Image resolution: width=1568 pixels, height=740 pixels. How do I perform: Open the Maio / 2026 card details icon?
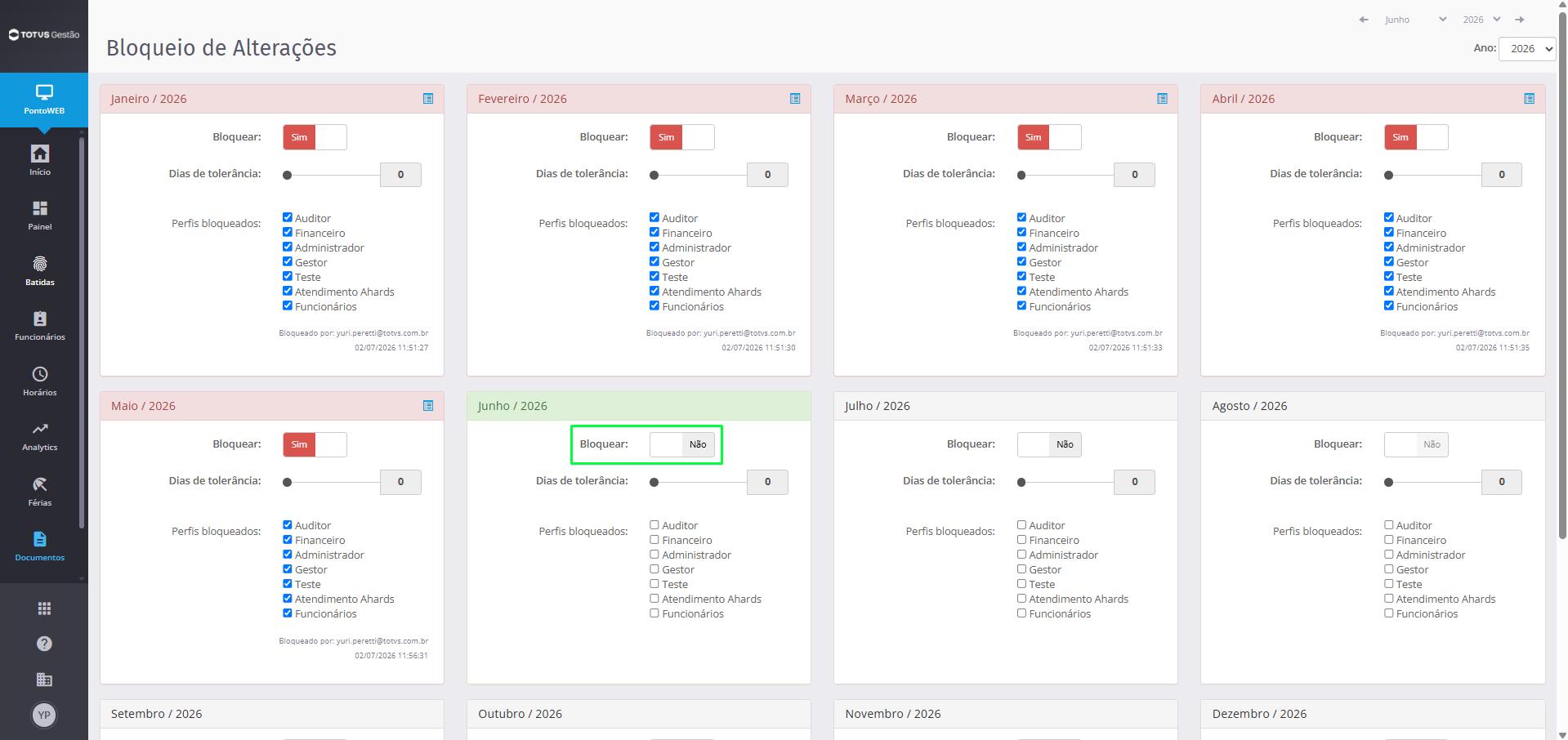pyautogui.click(x=428, y=406)
